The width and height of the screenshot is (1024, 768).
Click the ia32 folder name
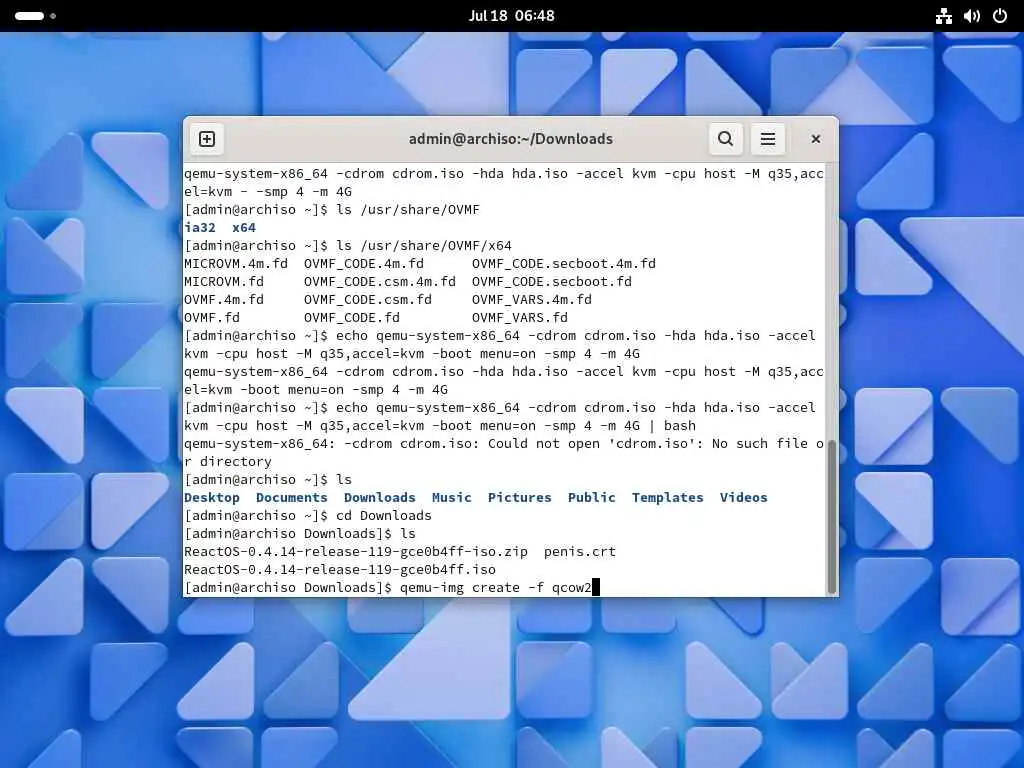200,228
